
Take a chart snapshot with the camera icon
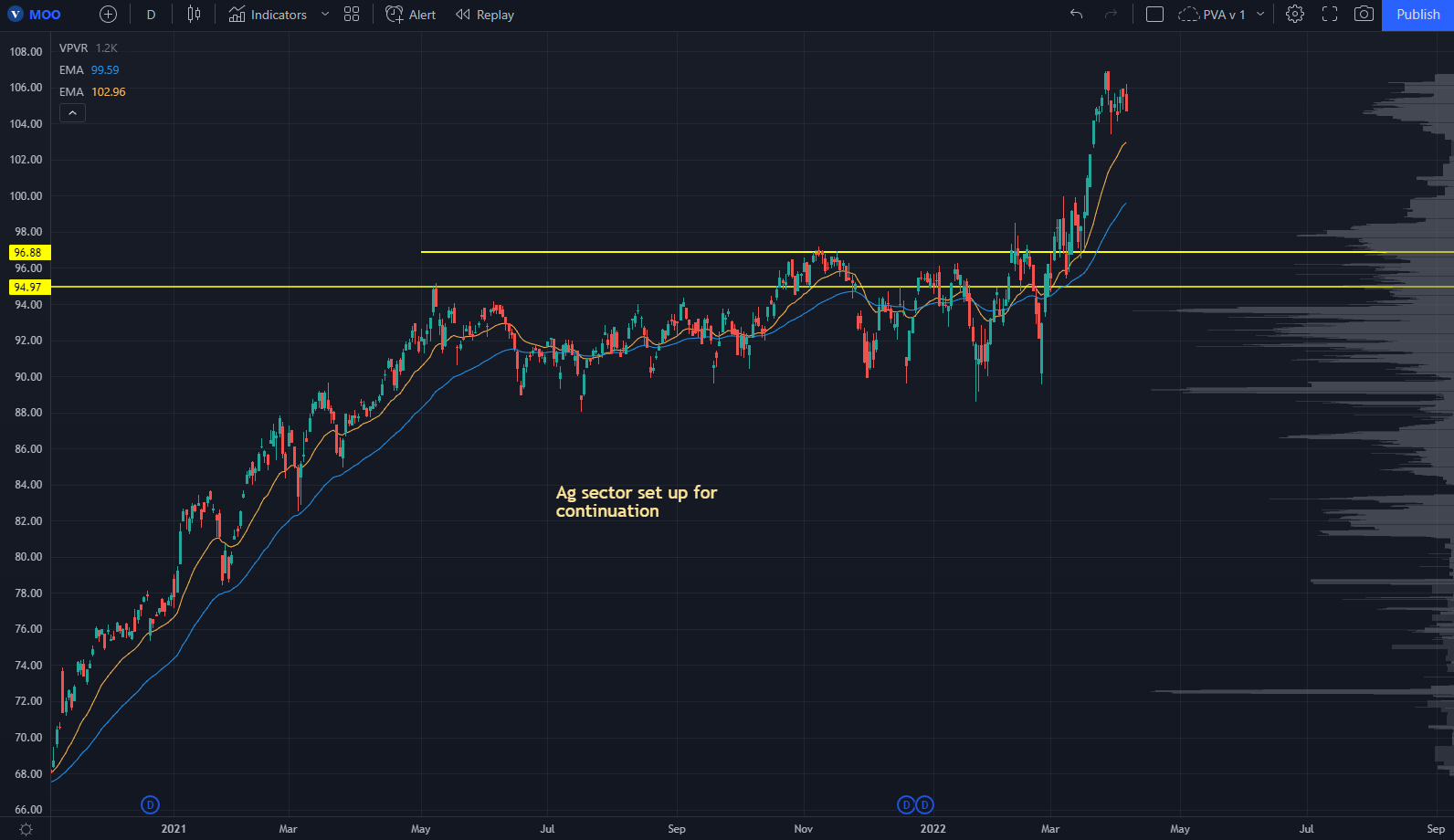[x=1364, y=15]
